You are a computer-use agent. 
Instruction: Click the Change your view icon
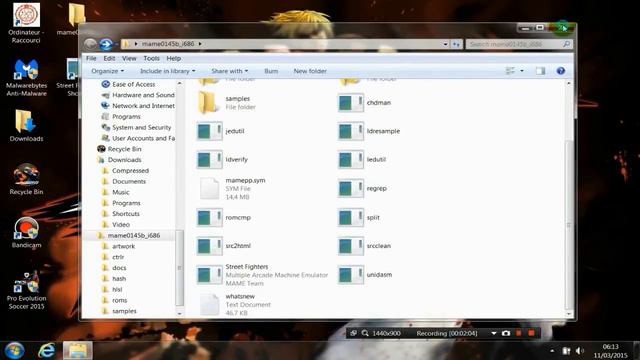[x=510, y=71]
